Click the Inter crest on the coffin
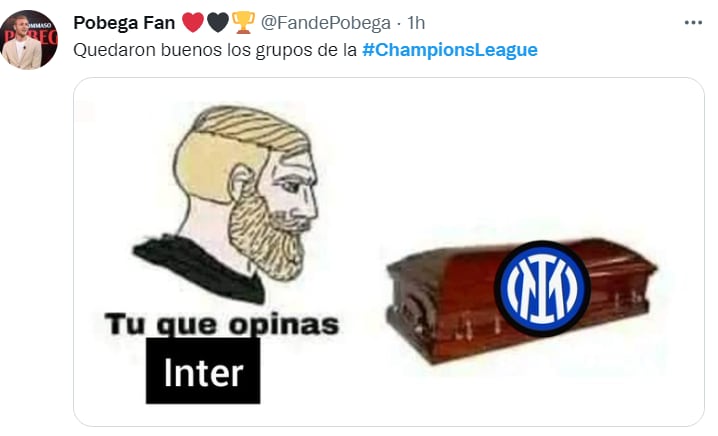Image resolution: width=718 pixels, height=436 pixels. pyautogui.click(x=542, y=289)
